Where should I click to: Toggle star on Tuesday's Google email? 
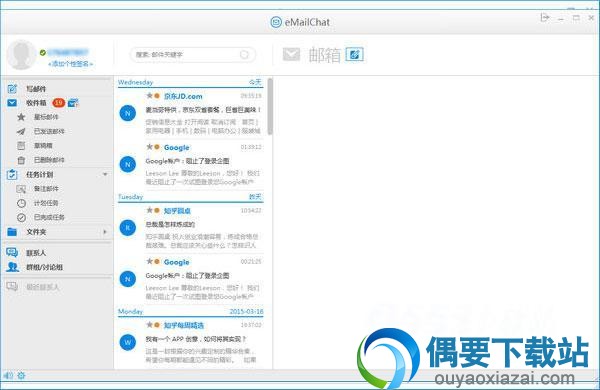click(149, 261)
